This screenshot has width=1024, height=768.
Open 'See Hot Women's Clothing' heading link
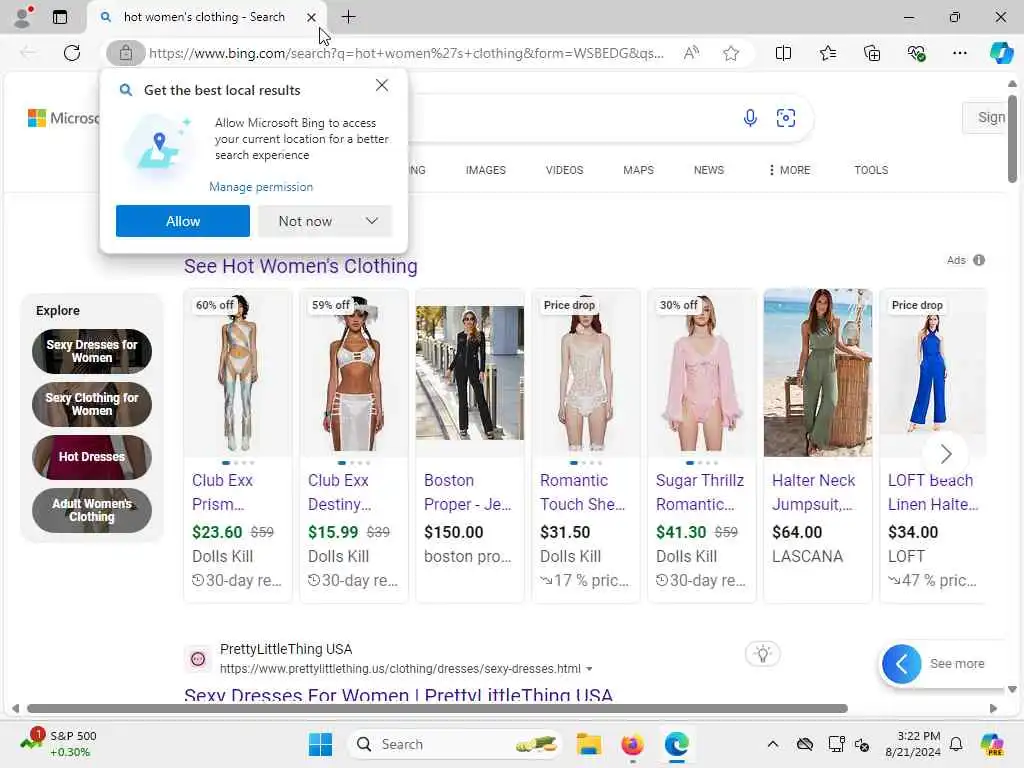click(300, 266)
